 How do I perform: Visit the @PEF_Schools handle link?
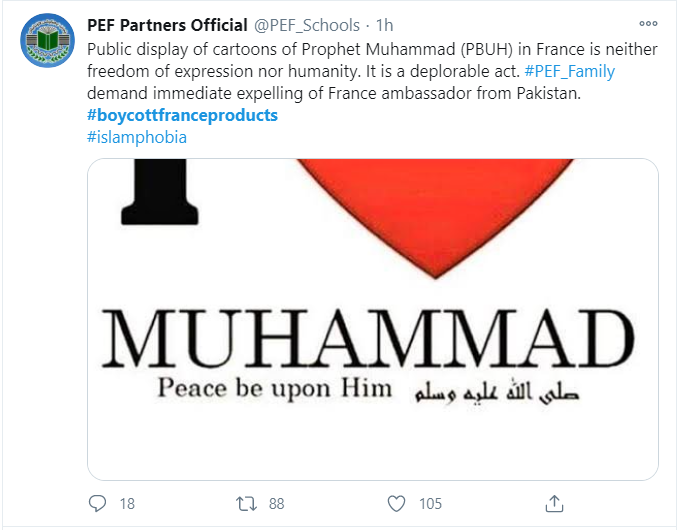pos(308,25)
